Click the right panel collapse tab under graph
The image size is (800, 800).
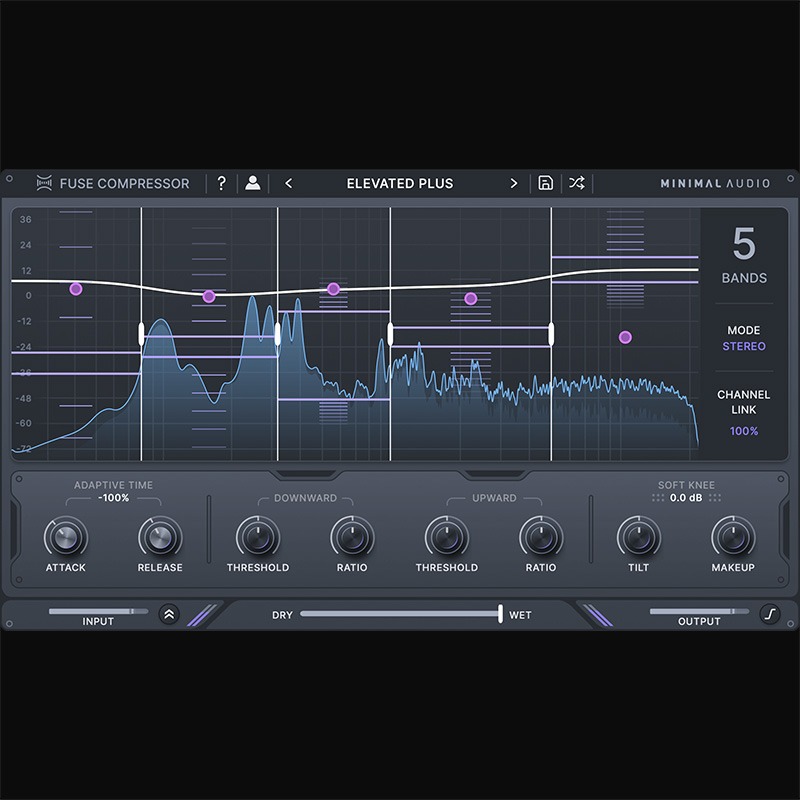(x=494, y=476)
